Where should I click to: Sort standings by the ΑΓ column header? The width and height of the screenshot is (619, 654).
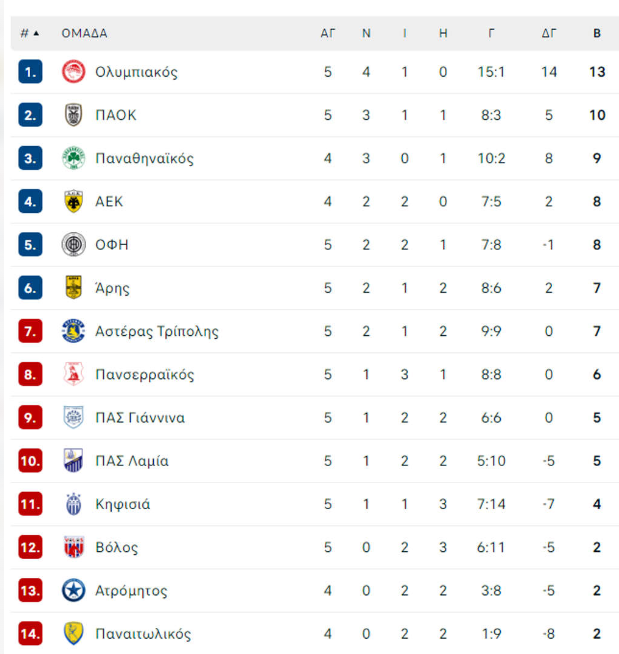328,33
